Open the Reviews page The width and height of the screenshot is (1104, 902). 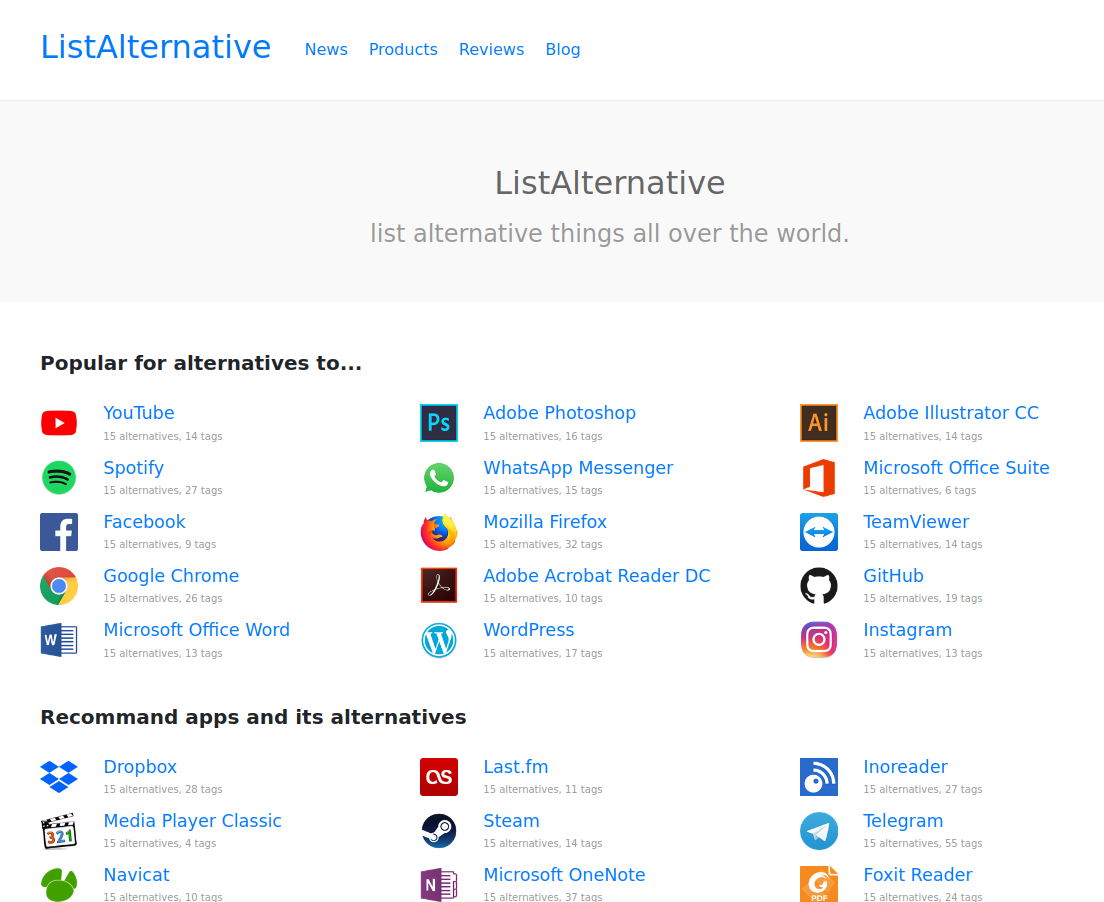click(x=491, y=49)
